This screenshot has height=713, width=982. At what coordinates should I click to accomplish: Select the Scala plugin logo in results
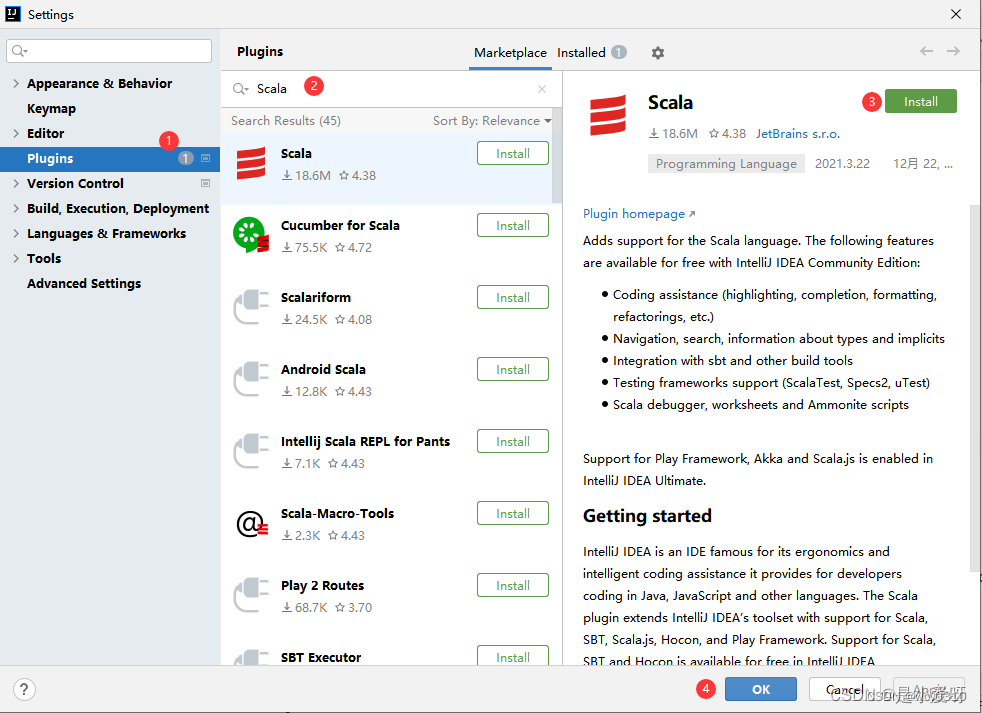[251, 164]
